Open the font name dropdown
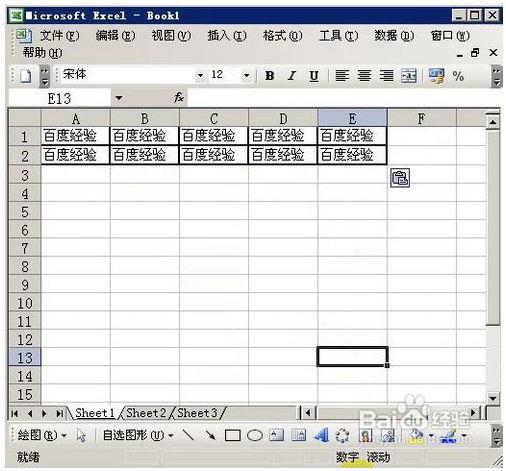 [200, 76]
